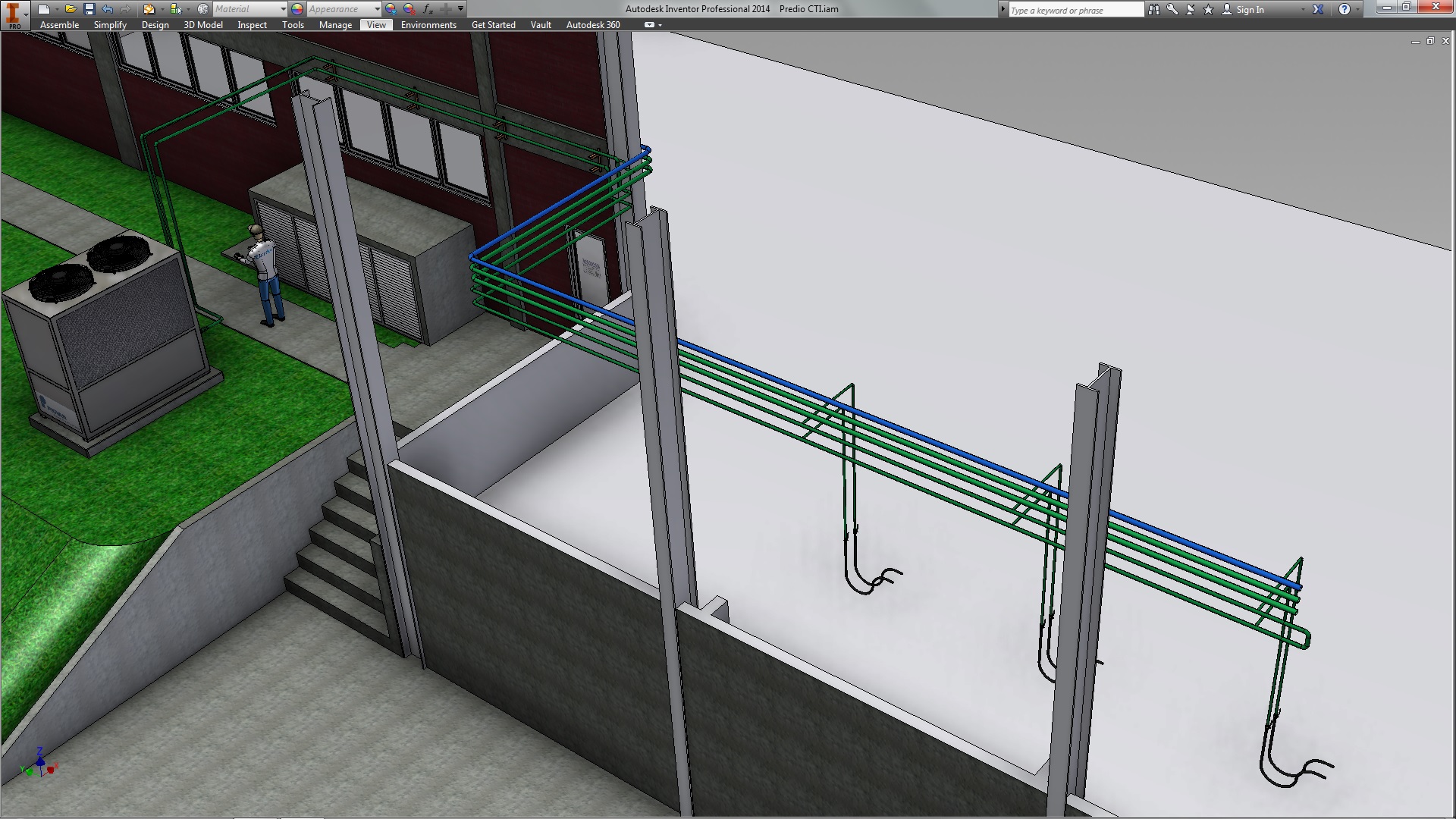
Task: Open the Help dropdown arrow
Action: tap(1357, 10)
